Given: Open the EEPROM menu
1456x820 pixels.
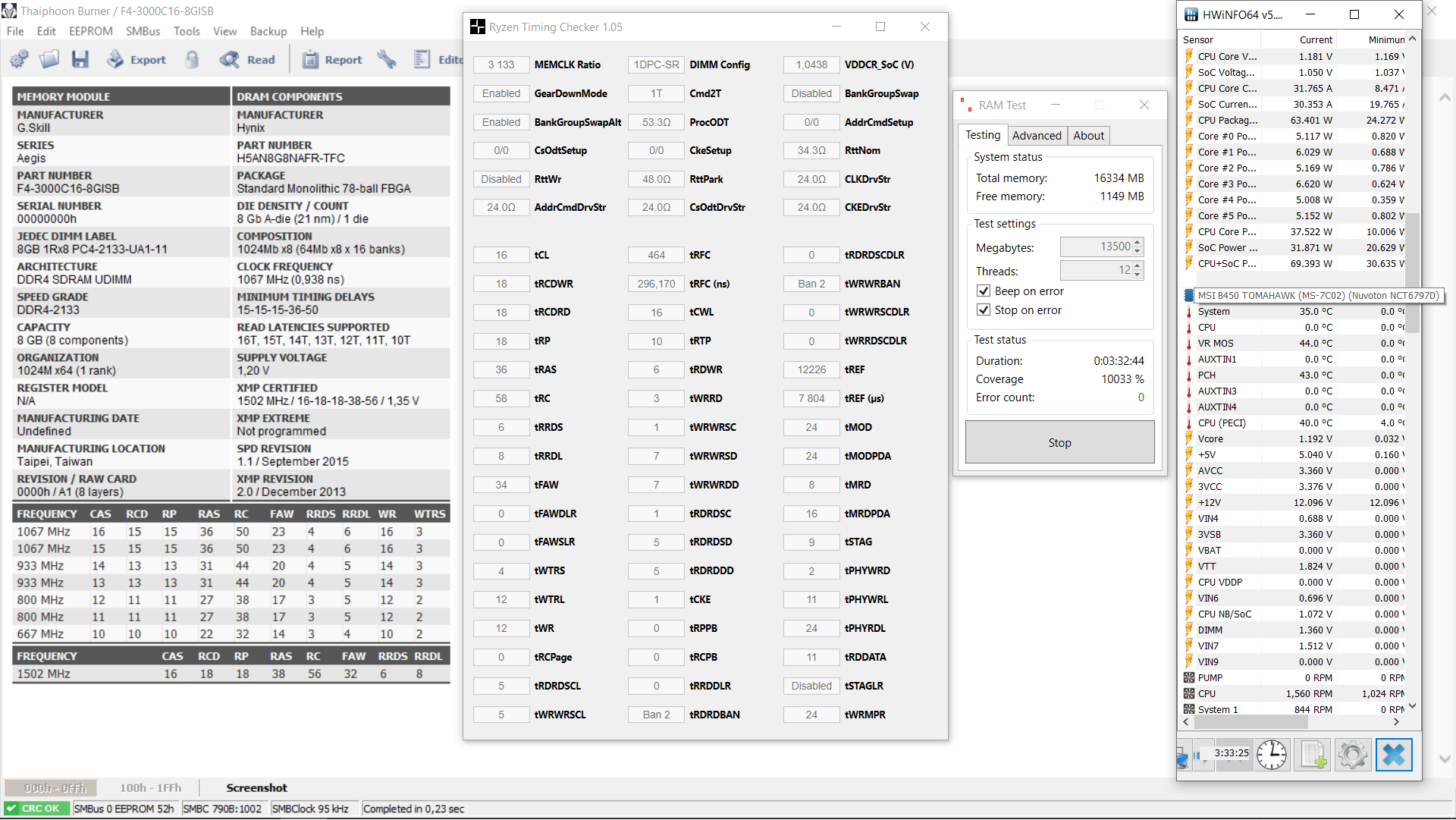Looking at the screenshot, I should (x=90, y=31).
